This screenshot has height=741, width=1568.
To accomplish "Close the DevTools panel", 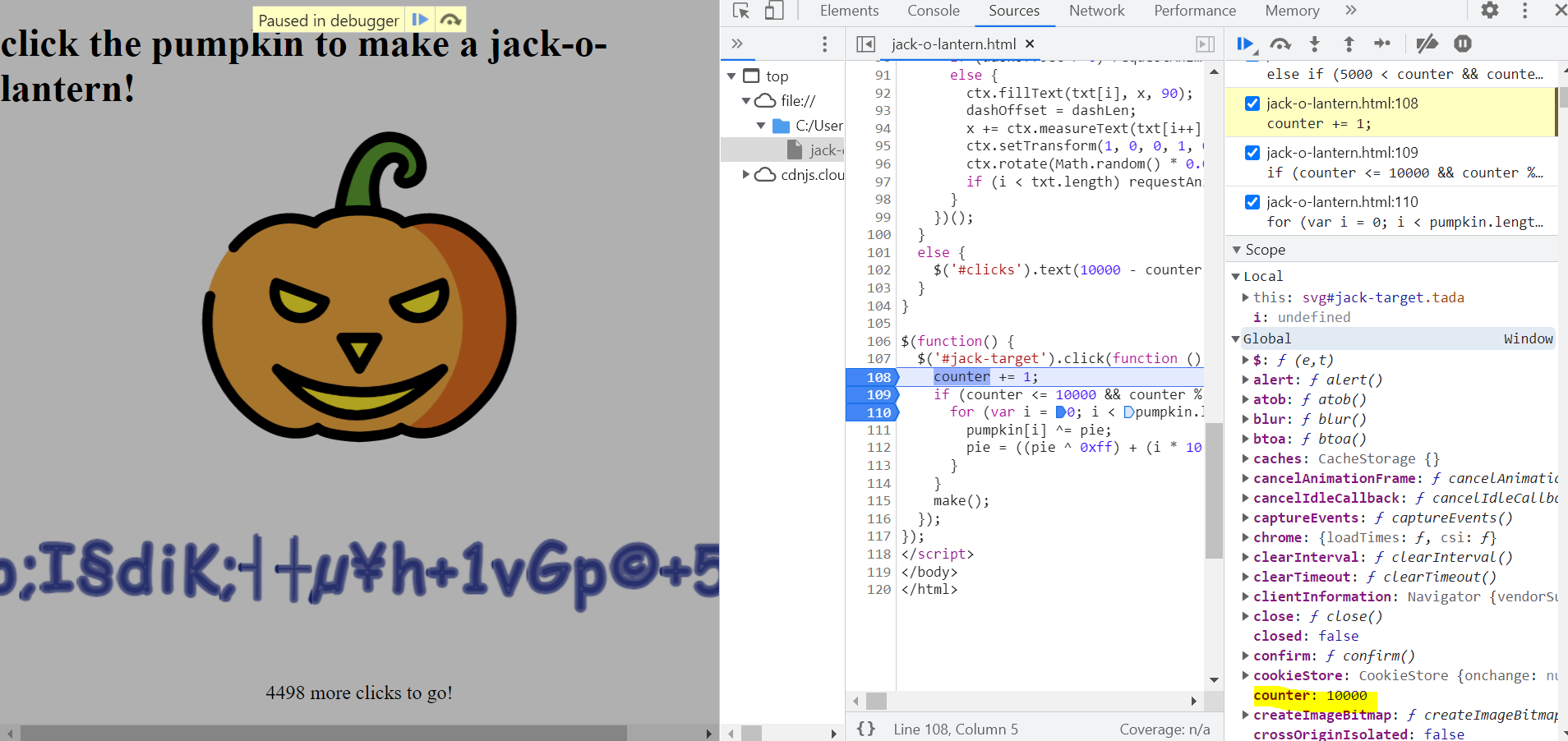I will pos(1560,11).
